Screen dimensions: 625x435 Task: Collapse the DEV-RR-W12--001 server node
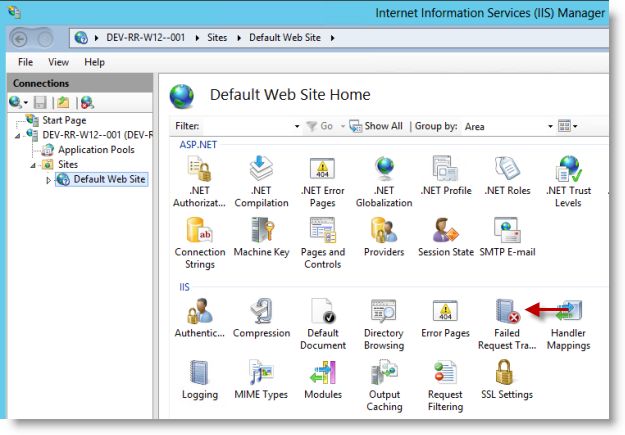pos(18,136)
